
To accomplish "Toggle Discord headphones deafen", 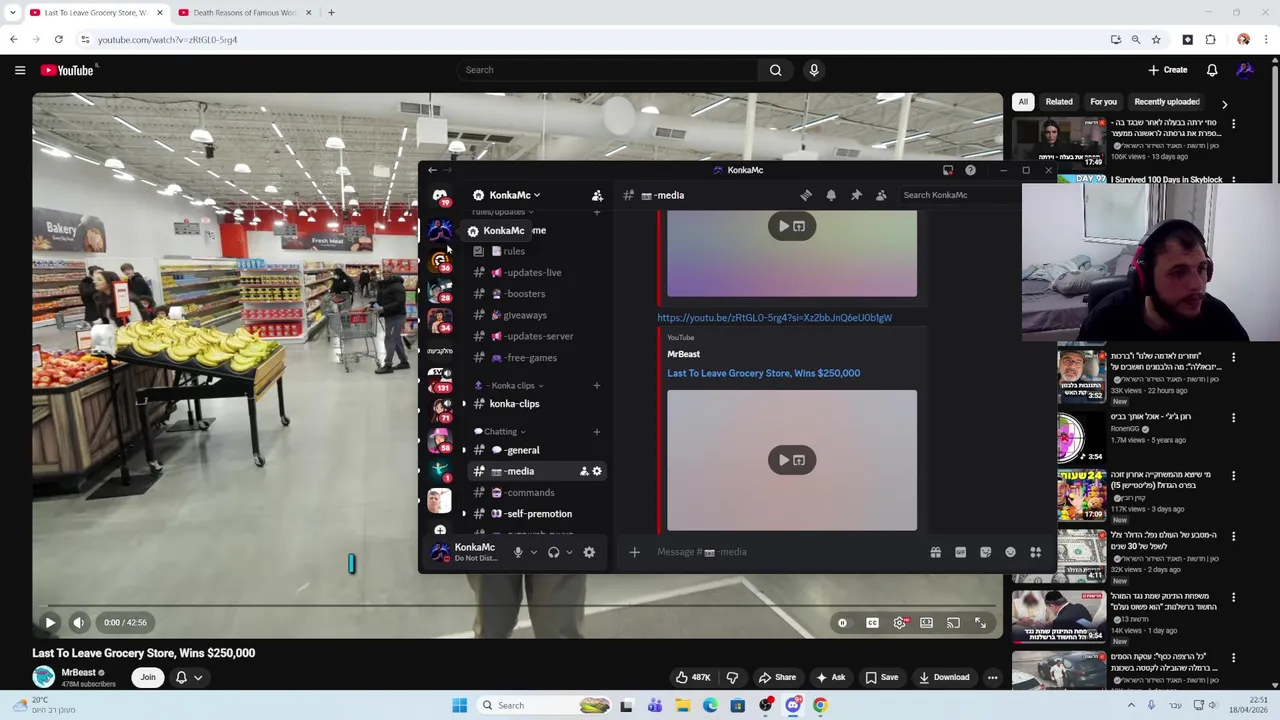I will (553, 552).
